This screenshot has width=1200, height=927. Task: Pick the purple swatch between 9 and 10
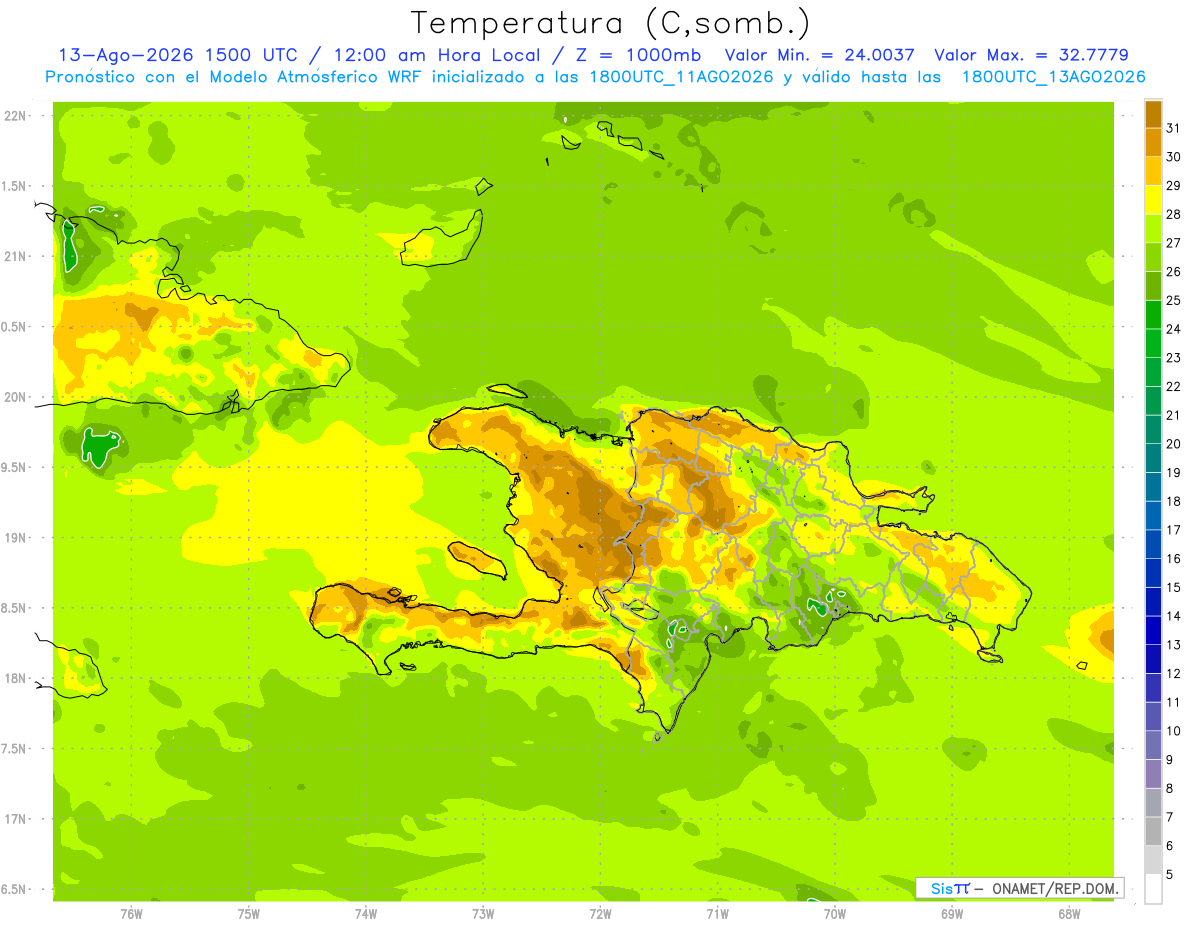click(x=1153, y=745)
